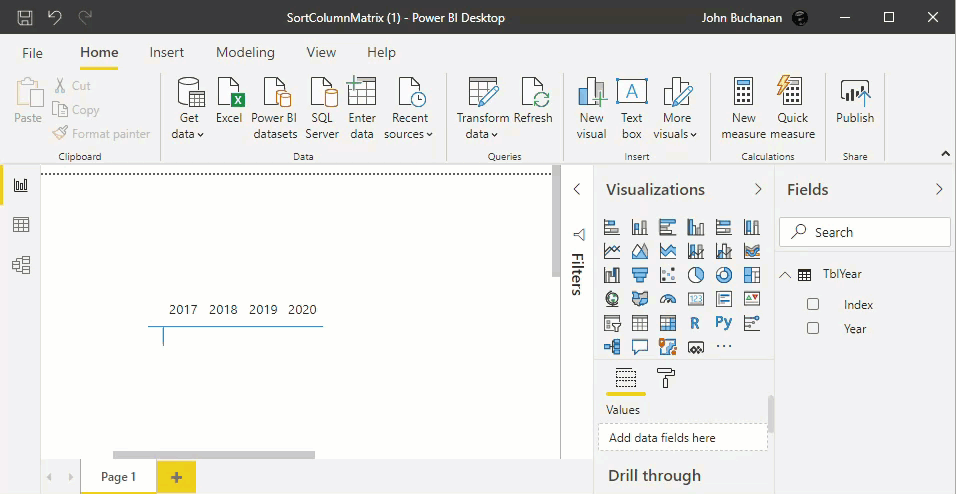This screenshot has height=494, width=956.
Task: Select the Python visual
Action: click(724, 323)
